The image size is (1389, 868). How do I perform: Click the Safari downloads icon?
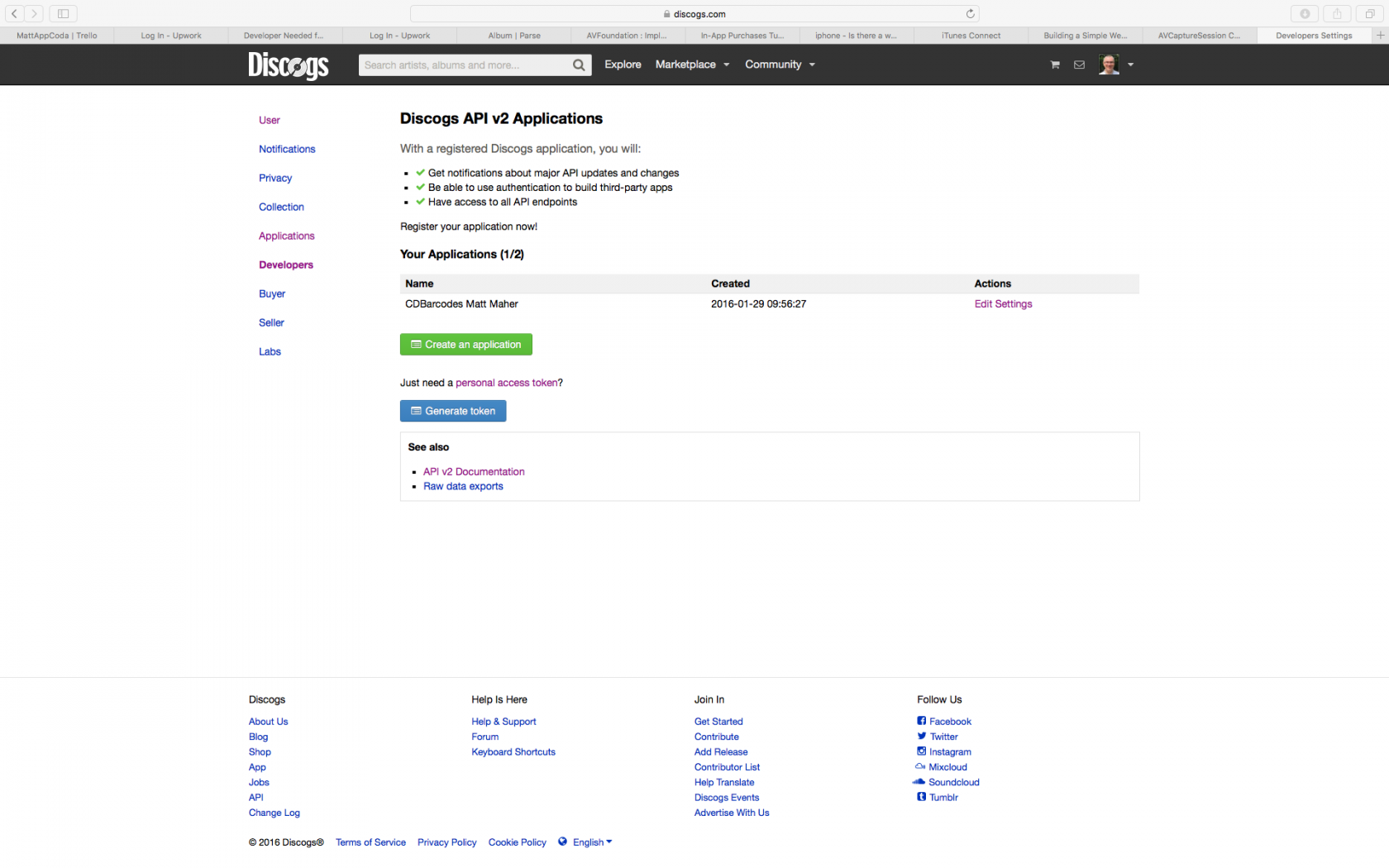(x=1305, y=13)
